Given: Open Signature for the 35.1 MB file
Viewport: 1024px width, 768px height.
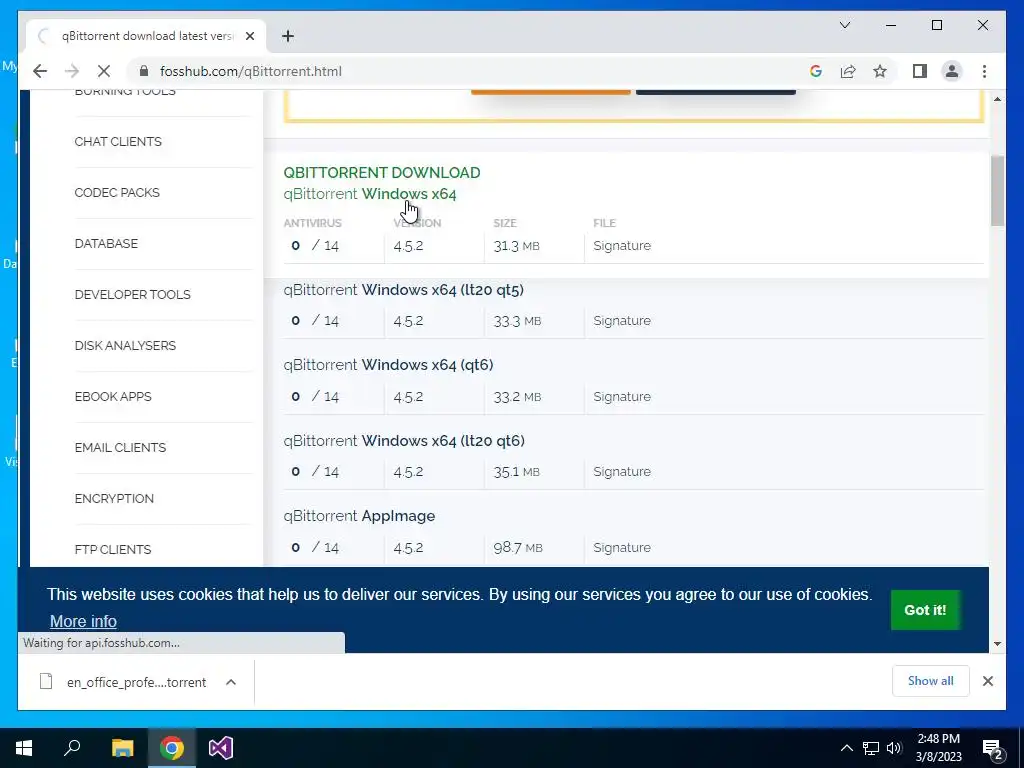Looking at the screenshot, I should pyautogui.click(x=622, y=472).
